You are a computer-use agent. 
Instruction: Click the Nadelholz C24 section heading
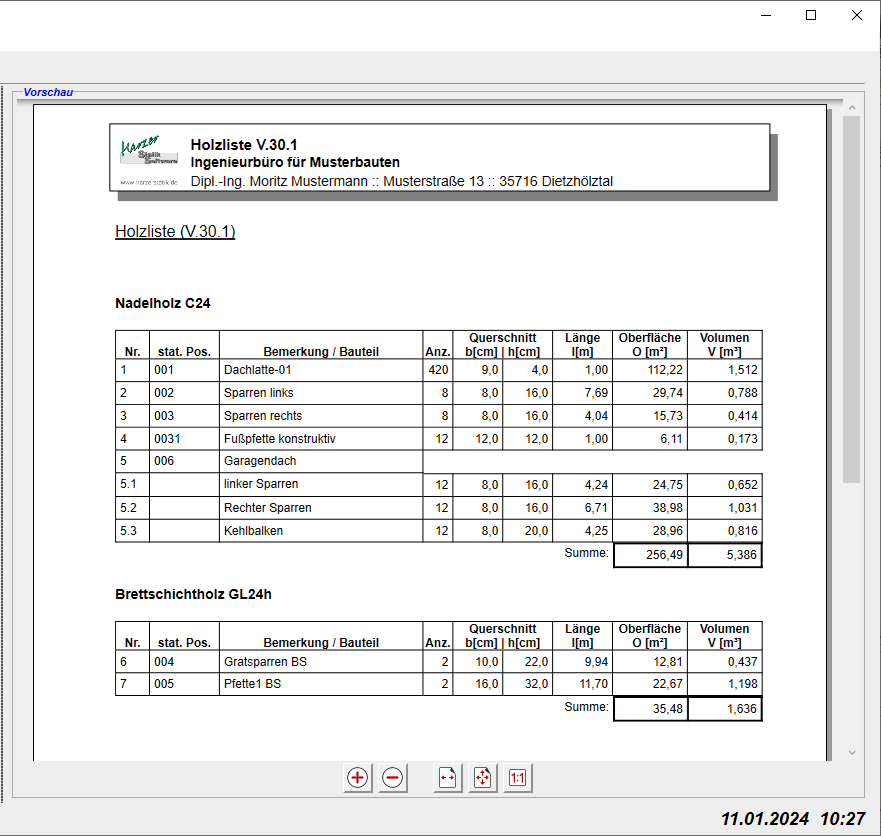click(x=163, y=303)
